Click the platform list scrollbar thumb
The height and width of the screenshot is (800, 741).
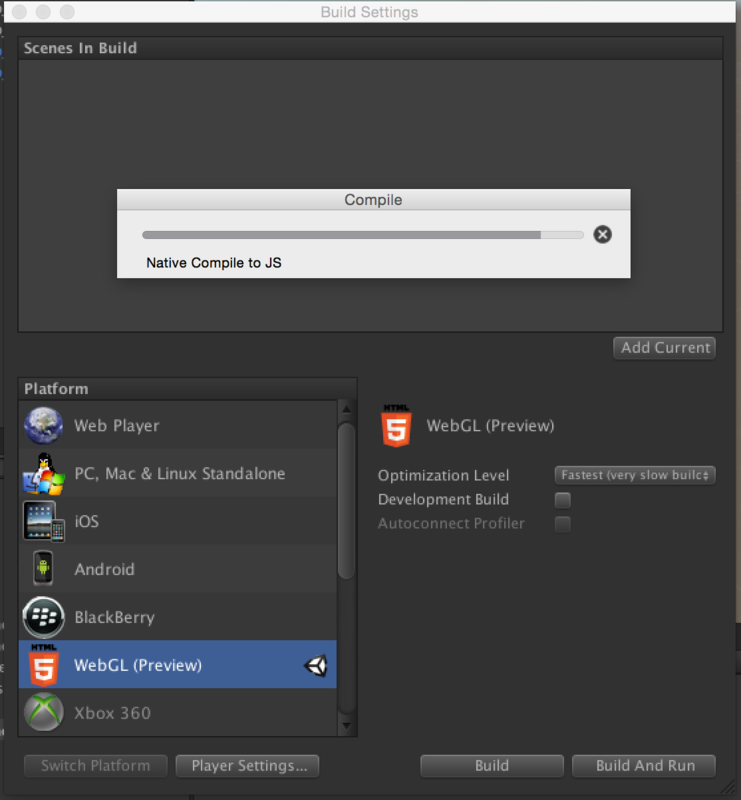click(x=347, y=501)
